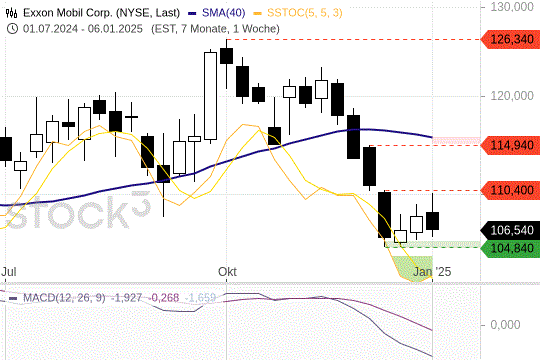Click the SSTOC(5, 5, 3) legend label

point(305,13)
